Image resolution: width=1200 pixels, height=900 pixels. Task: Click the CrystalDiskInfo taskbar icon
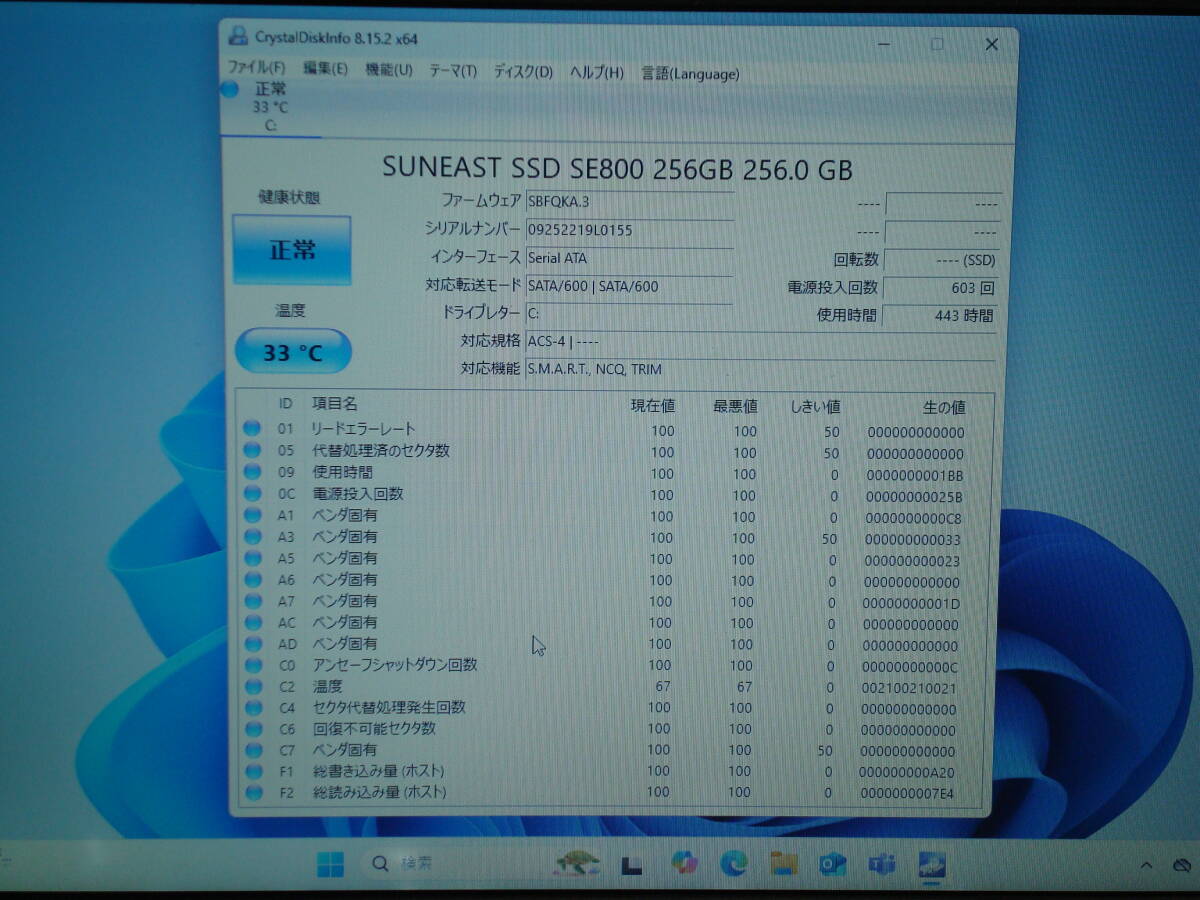931,863
